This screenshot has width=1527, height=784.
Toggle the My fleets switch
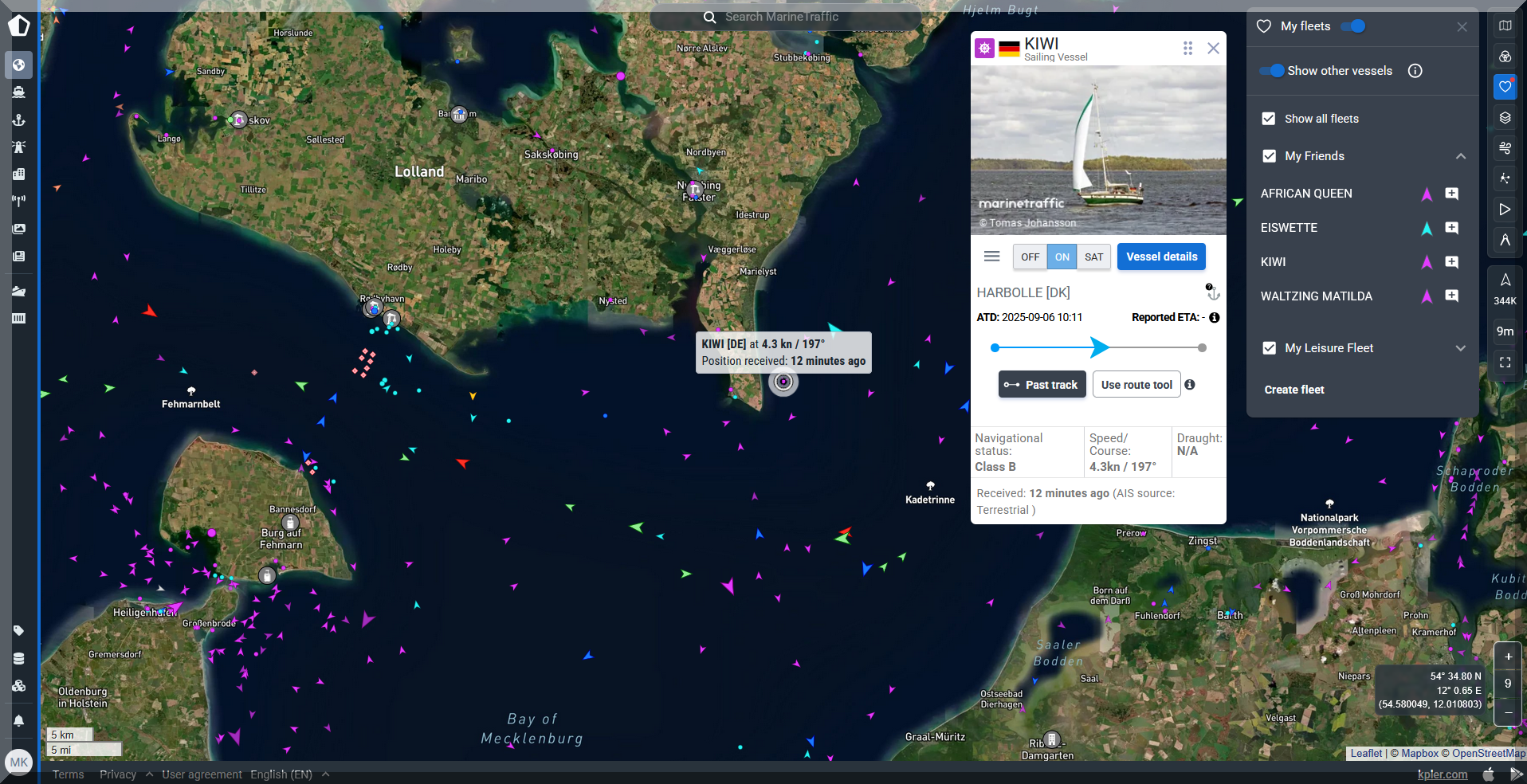click(x=1352, y=26)
